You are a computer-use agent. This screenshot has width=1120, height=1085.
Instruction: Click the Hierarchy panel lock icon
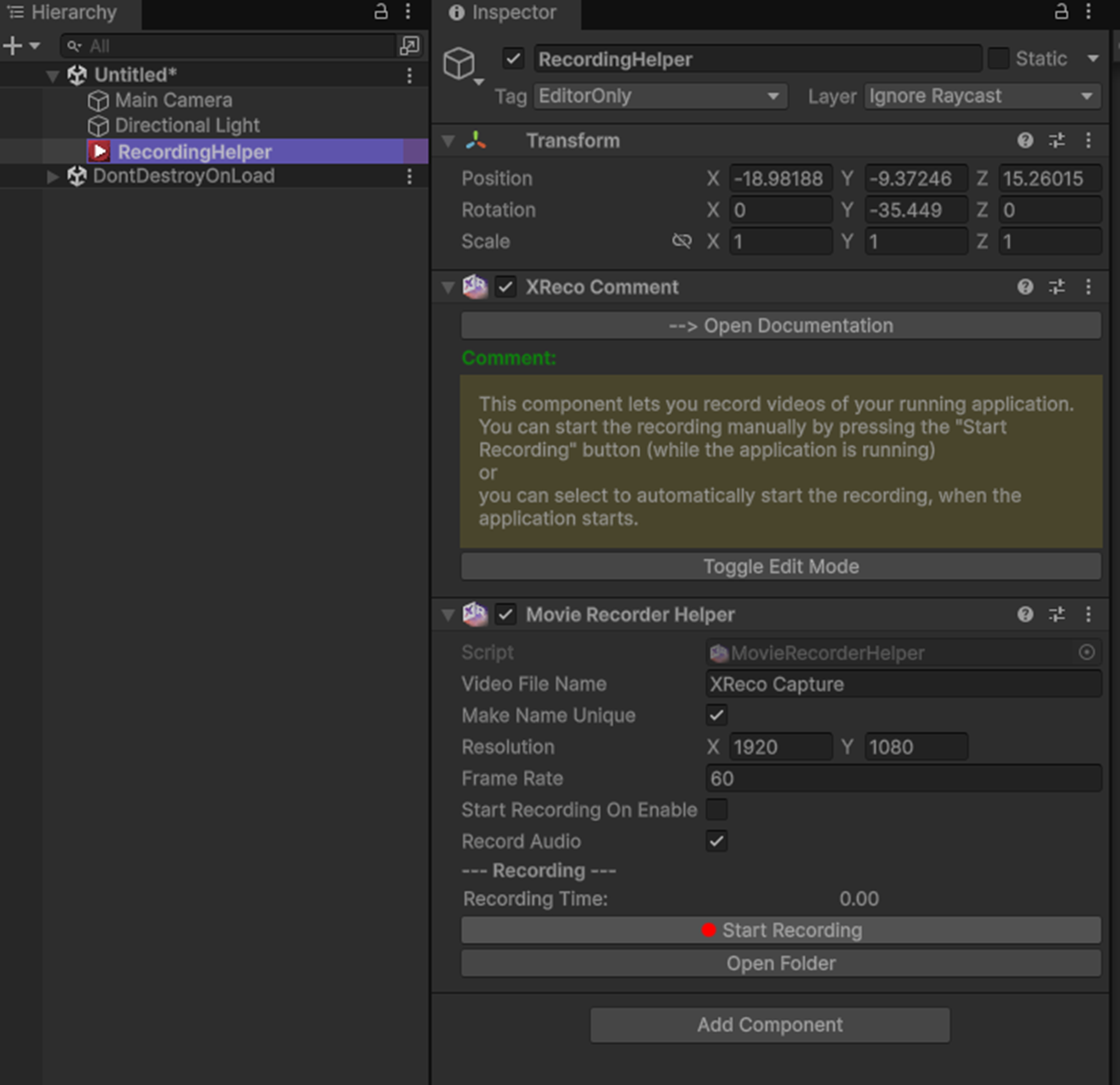381,12
